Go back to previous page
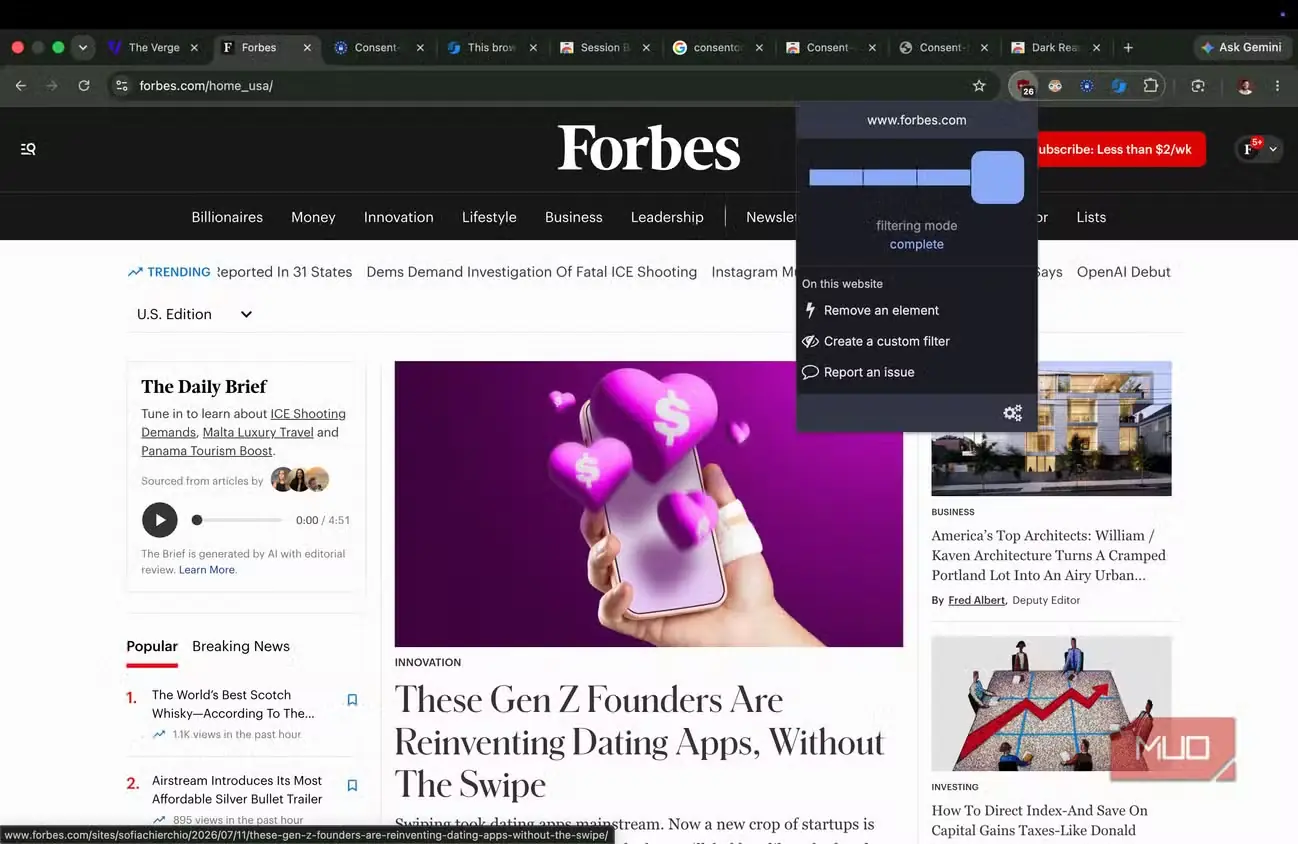Screen dimensions: 1298x844 point(21,86)
